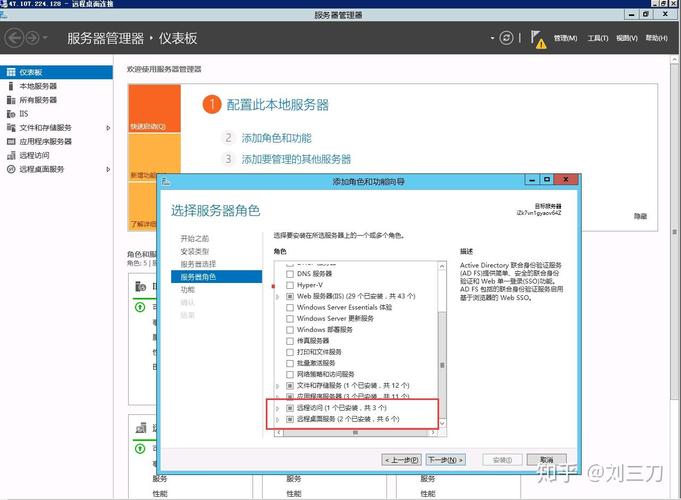Expand 远程桌面服务 sidebar submenu arrow
This screenshot has width=681, height=500.
point(108,169)
